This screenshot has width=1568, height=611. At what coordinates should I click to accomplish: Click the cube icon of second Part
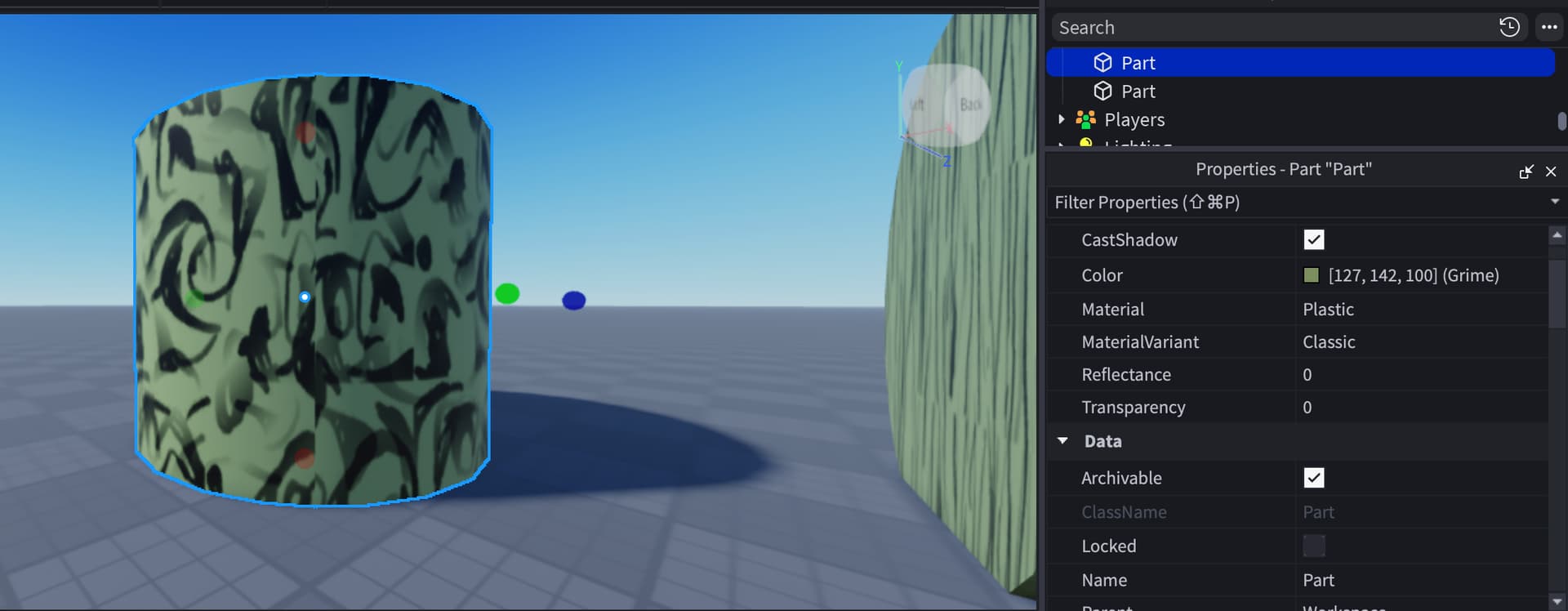coord(1103,91)
